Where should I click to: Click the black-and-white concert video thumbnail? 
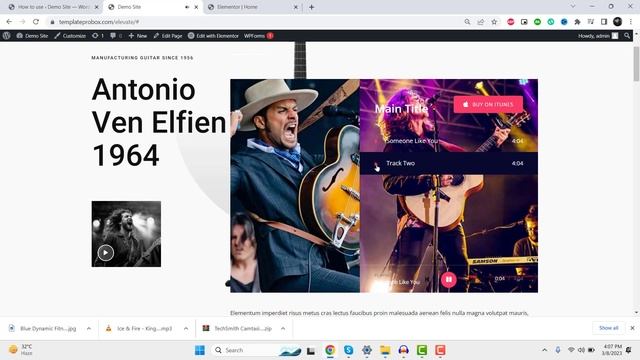coord(126,234)
